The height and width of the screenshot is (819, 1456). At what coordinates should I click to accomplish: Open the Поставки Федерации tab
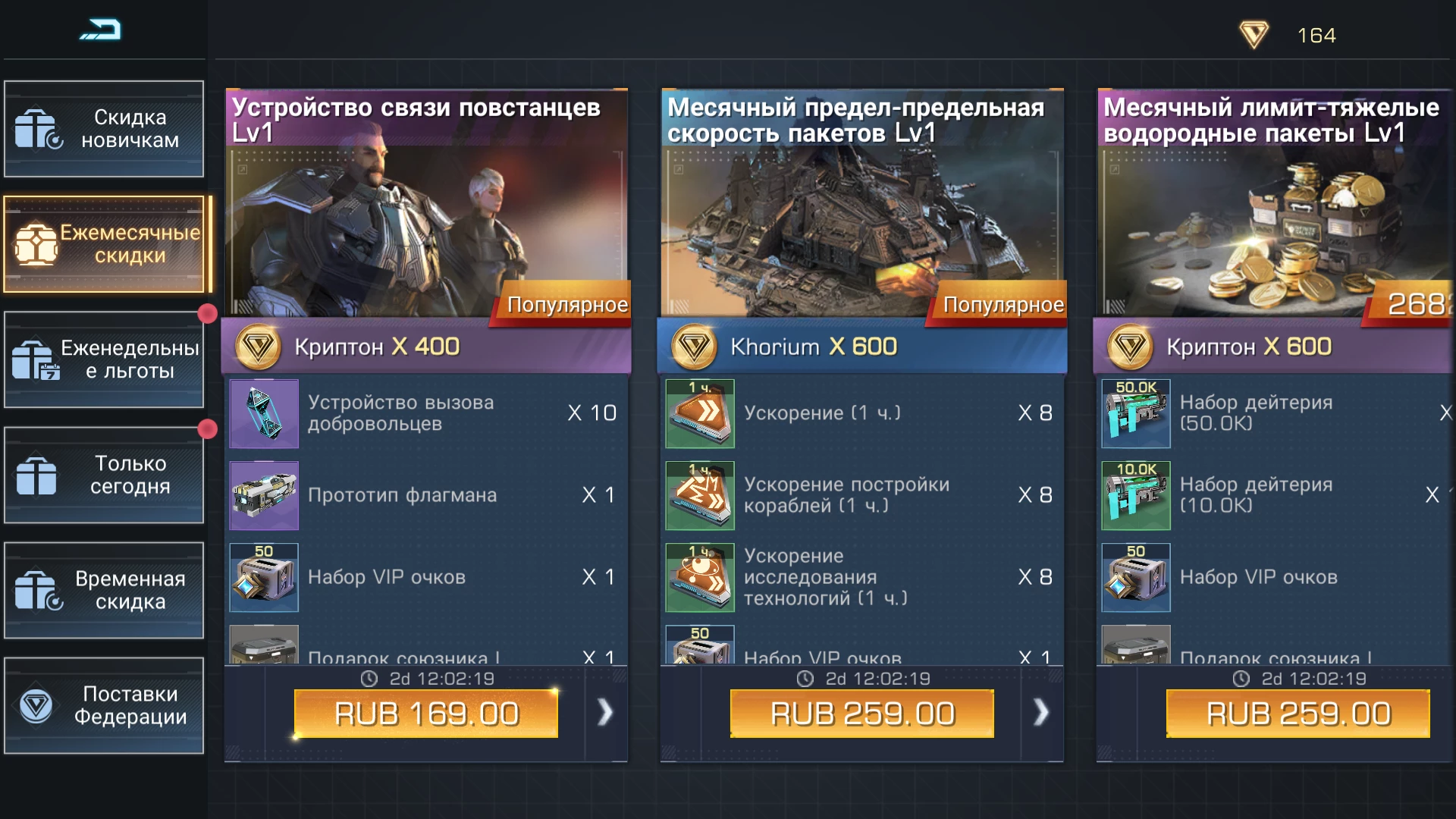[104, 705]
